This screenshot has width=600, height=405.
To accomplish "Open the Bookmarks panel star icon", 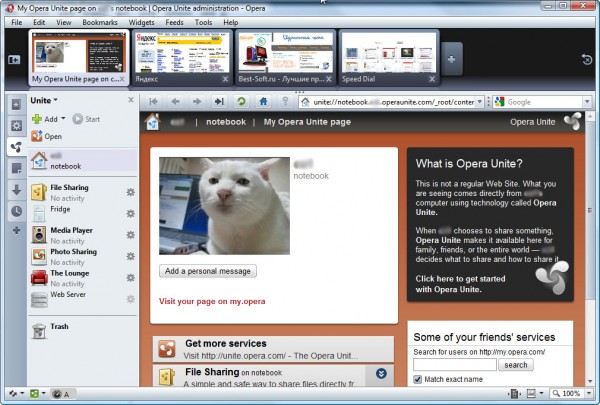I will pyautogui.click(x=16, y=104).
